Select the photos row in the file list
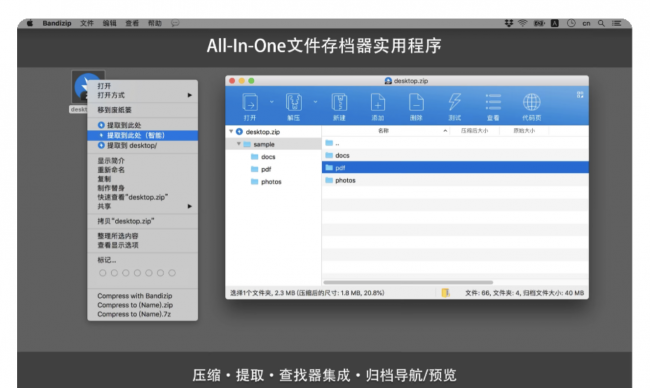The width and height of the screenshot is (650, 388). pyautogui.click(x=455, y=180)
